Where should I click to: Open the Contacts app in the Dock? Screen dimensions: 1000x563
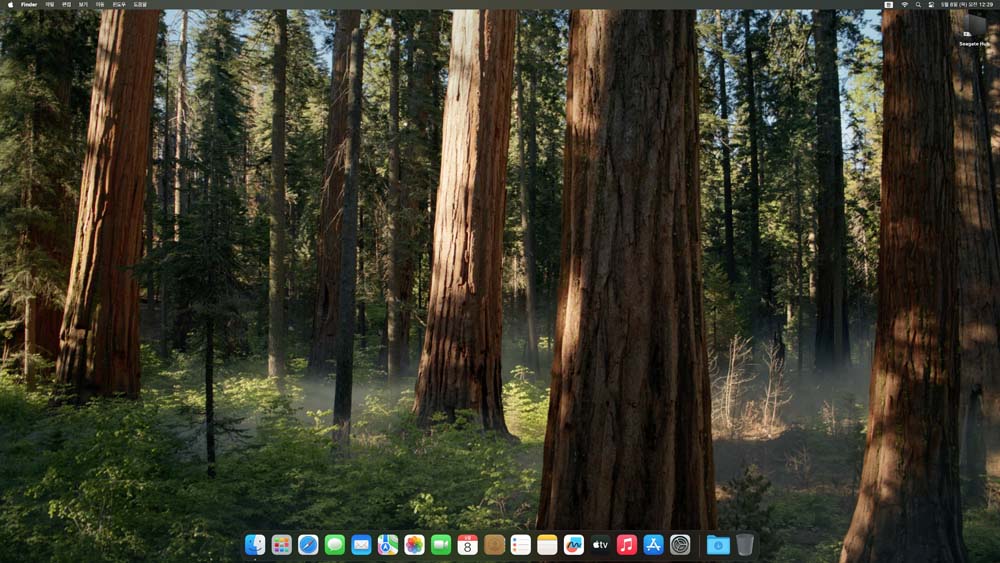click(494, 545)
